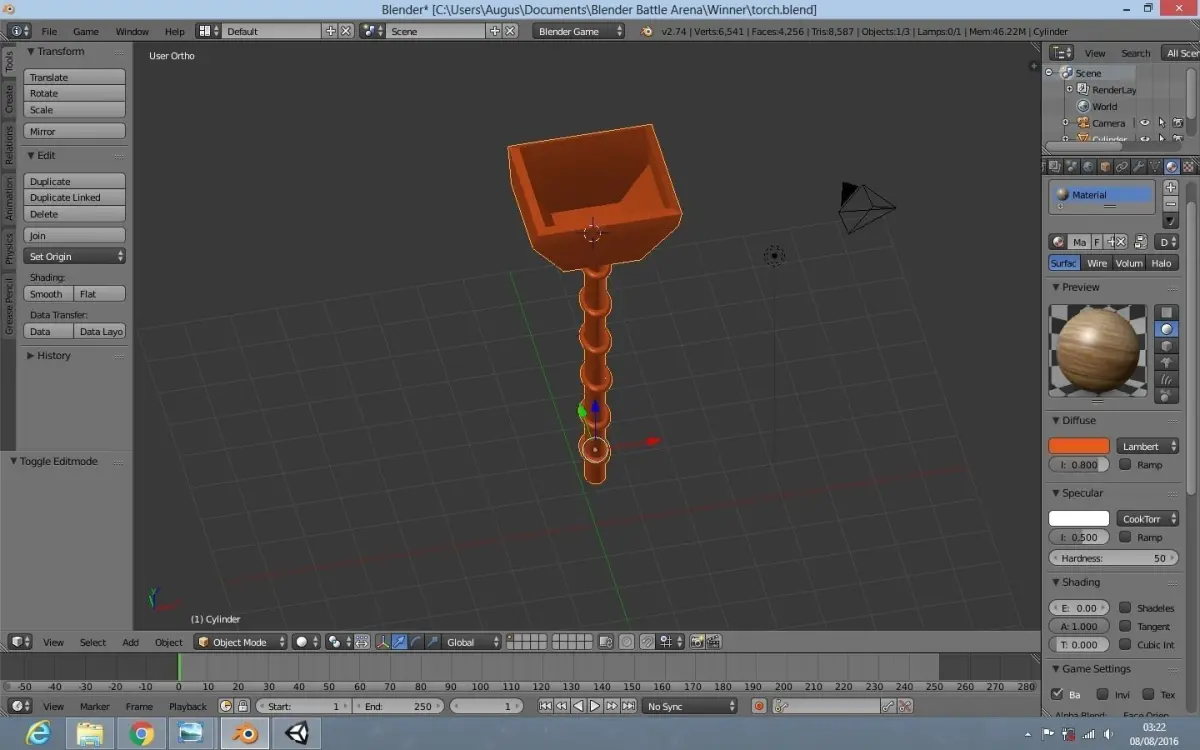Screen dimensions: 1200x750
Task: Jump to the last frame with skip-to-end control
Action: coord(630,706)
